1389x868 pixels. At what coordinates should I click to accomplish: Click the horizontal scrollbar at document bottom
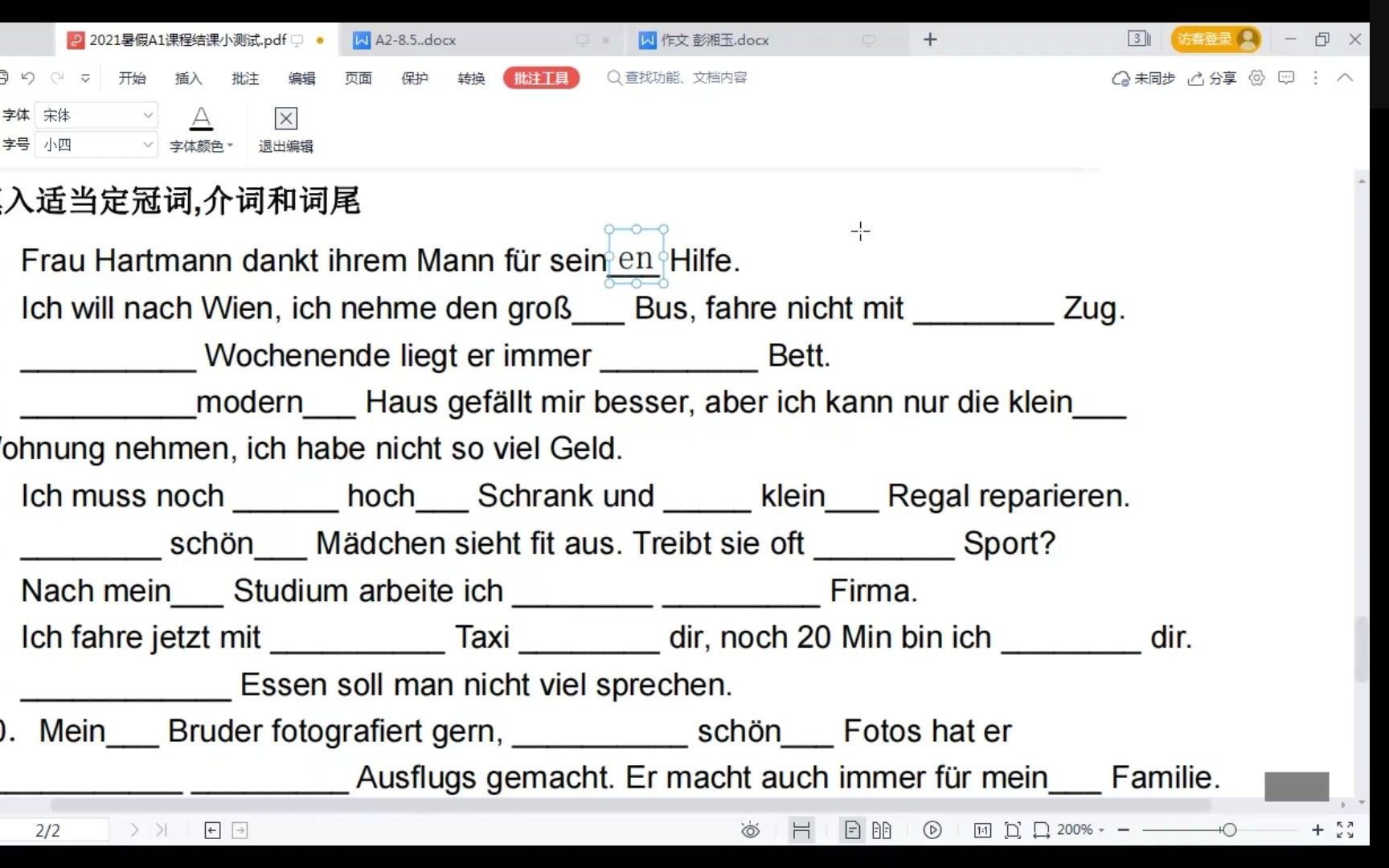(x=631, y=805)
